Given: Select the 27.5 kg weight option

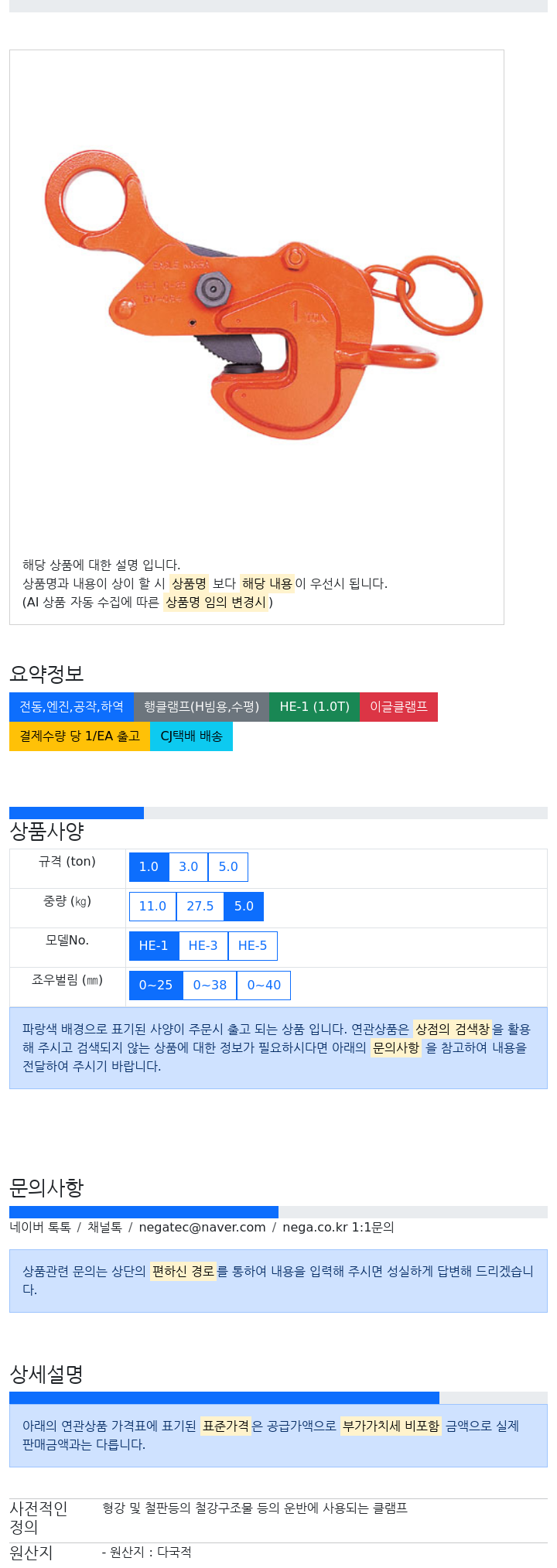Looking at the screenshot, I should tap(200, 907).
